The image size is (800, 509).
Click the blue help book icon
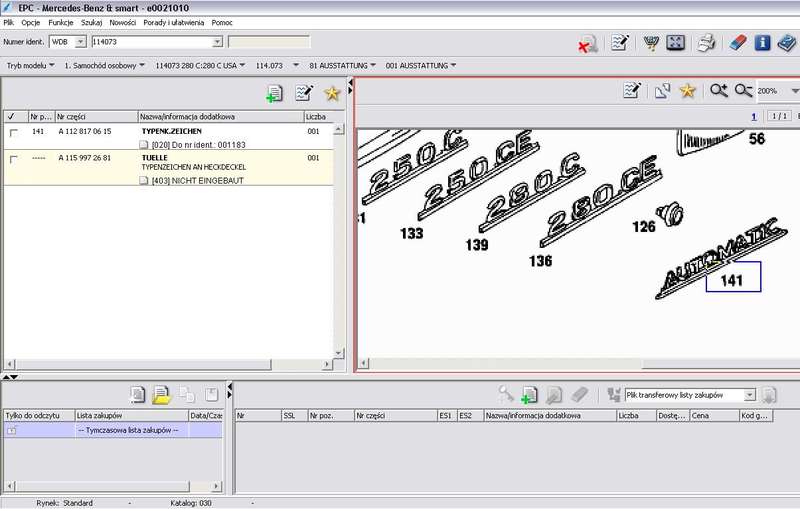787,43
